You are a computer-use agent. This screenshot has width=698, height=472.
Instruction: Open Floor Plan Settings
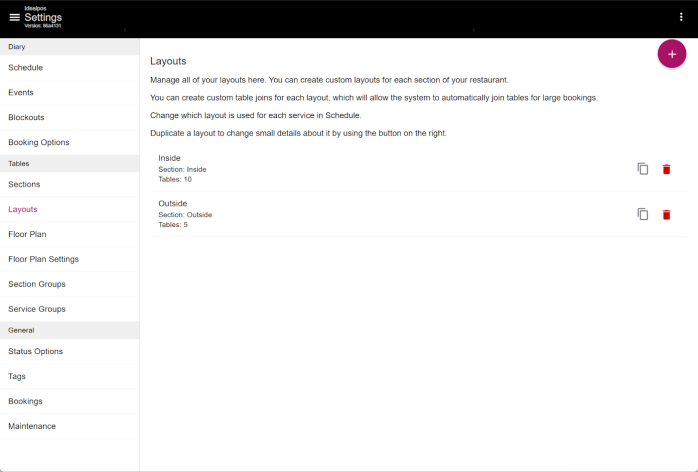tap(43, 259)
